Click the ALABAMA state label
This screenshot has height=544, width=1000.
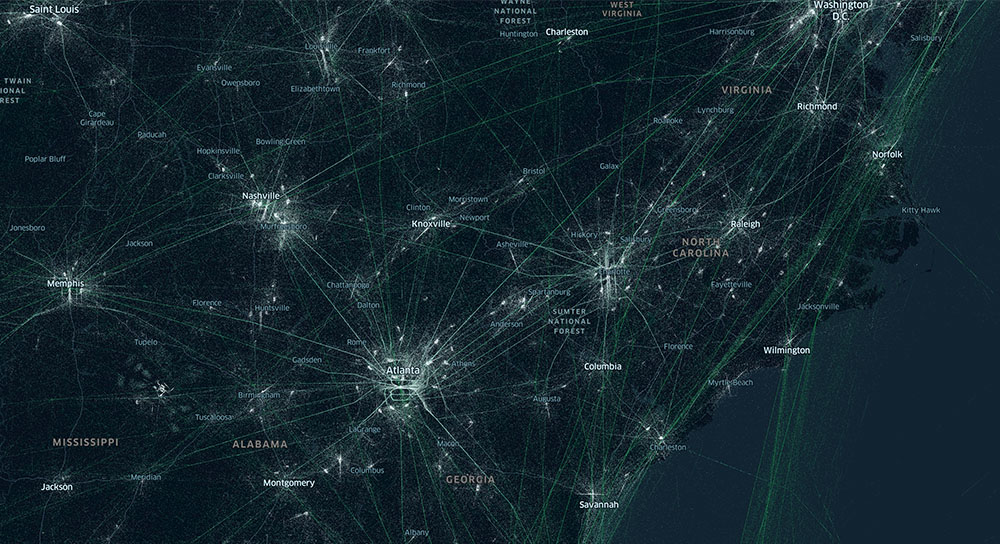pyautogui.click(x=260, y=444)
